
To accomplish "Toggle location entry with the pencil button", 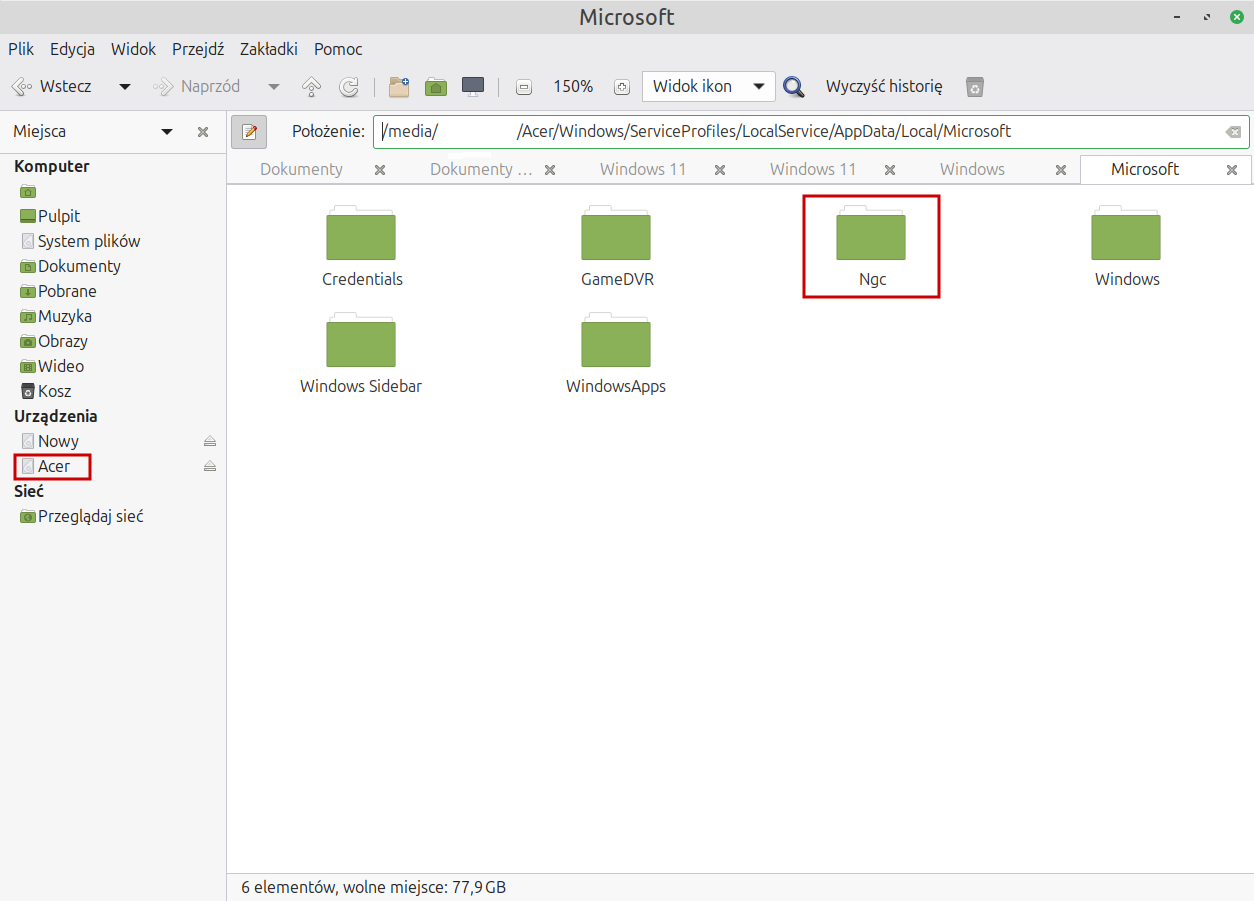I will [249, 131].
